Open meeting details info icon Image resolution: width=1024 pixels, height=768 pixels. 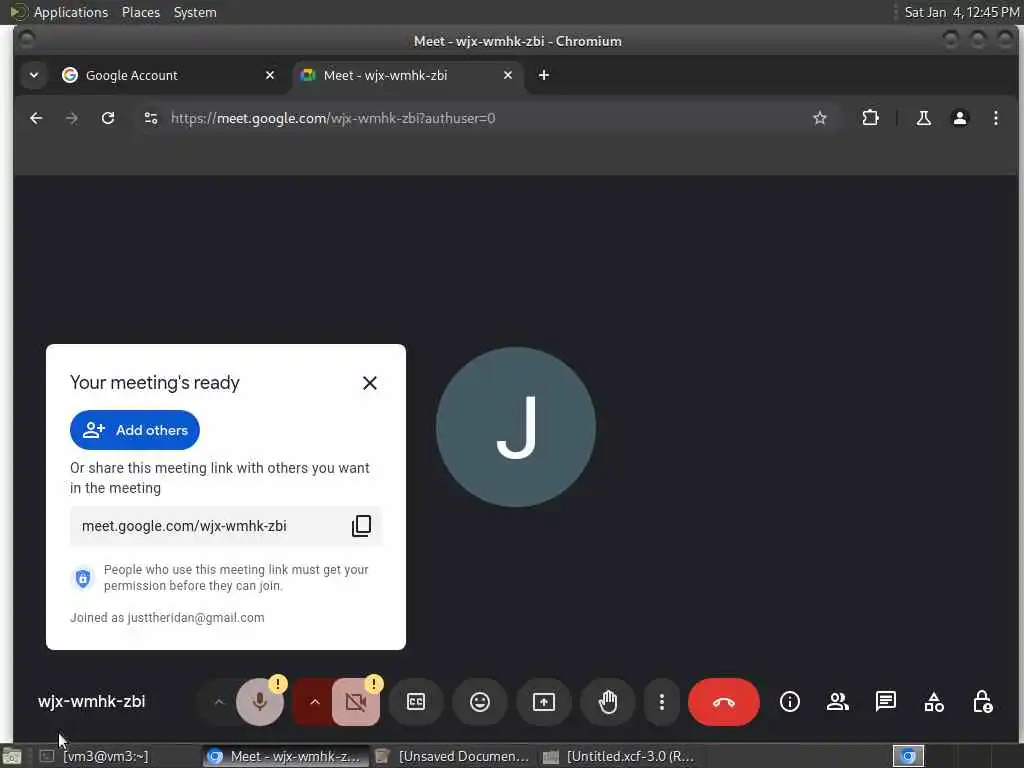790,702
